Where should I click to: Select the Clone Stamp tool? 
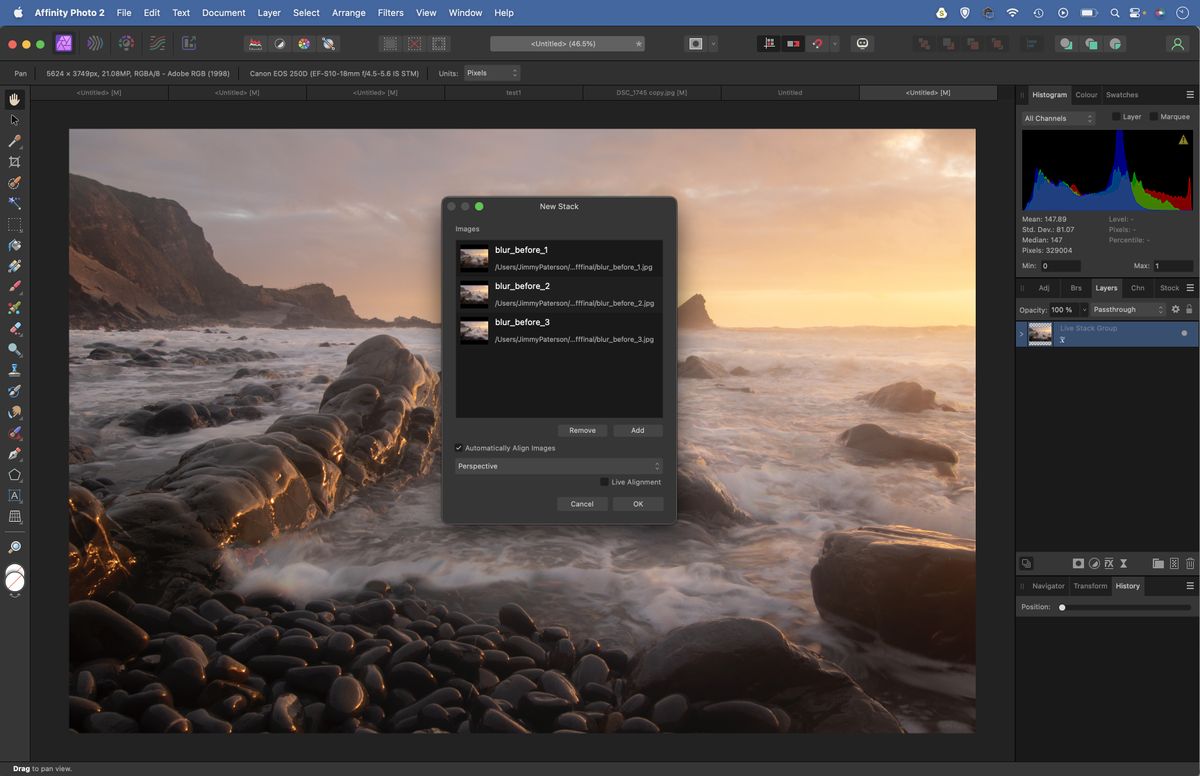coord(14,369)
